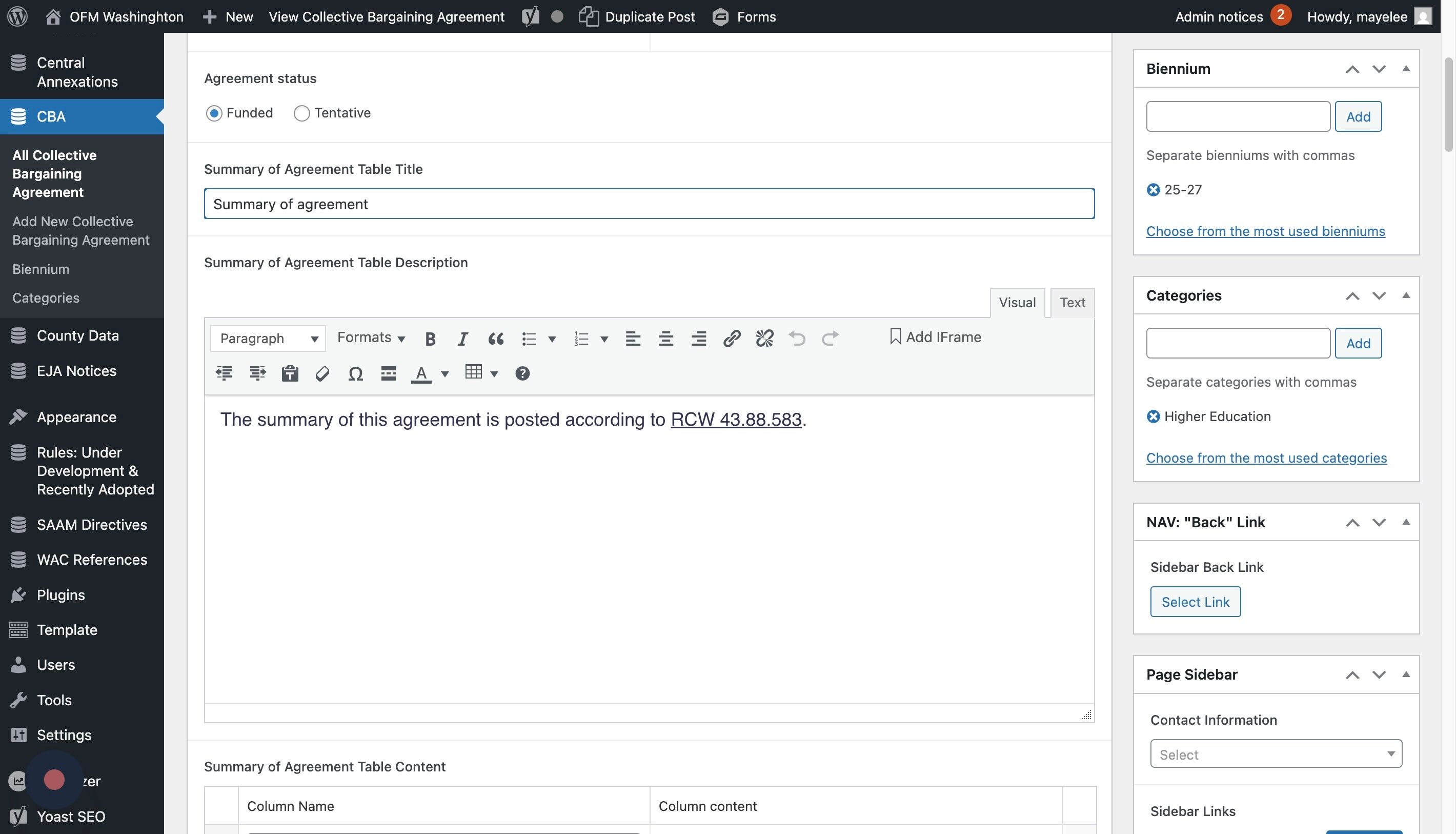Open the Paragraph format dropdown
Image resolution: width=1456 pixels, height=834 pixels.
click(x=268, y=339)
